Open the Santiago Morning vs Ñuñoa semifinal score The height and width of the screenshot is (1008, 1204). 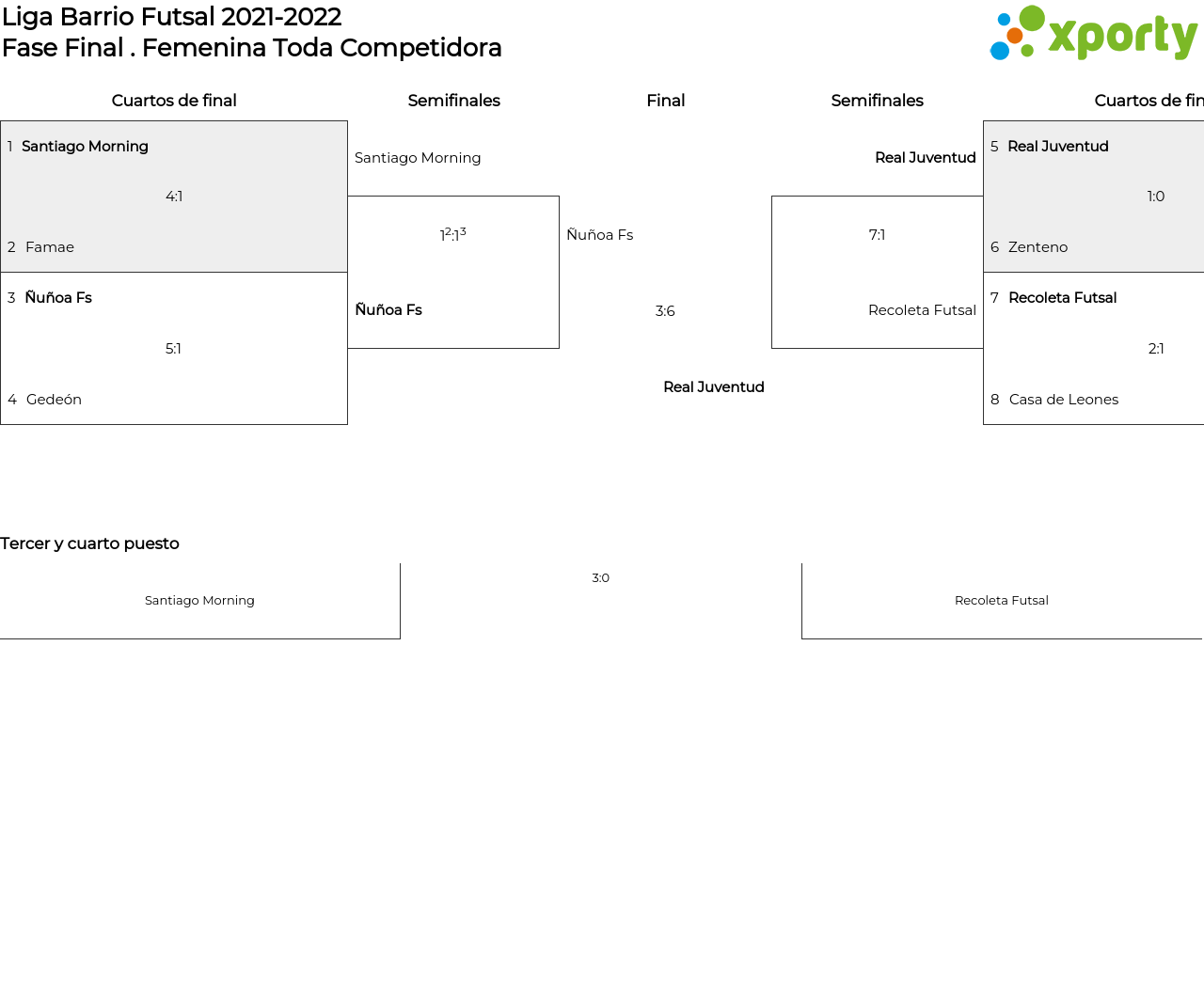[453, 235]
